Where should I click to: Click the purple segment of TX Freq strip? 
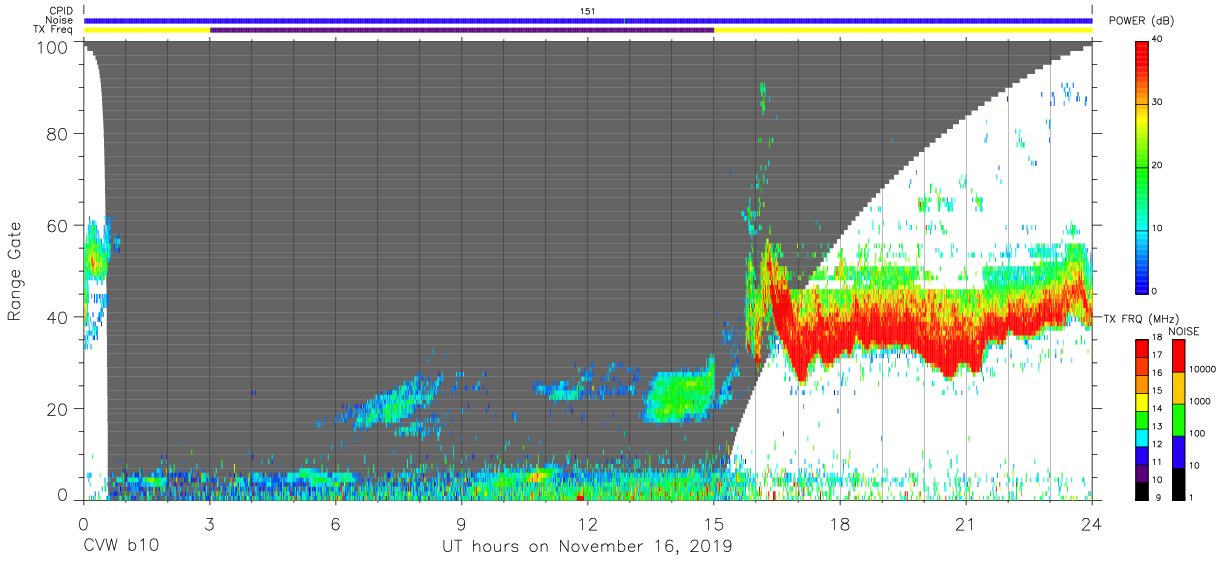[x=462, y=30]
